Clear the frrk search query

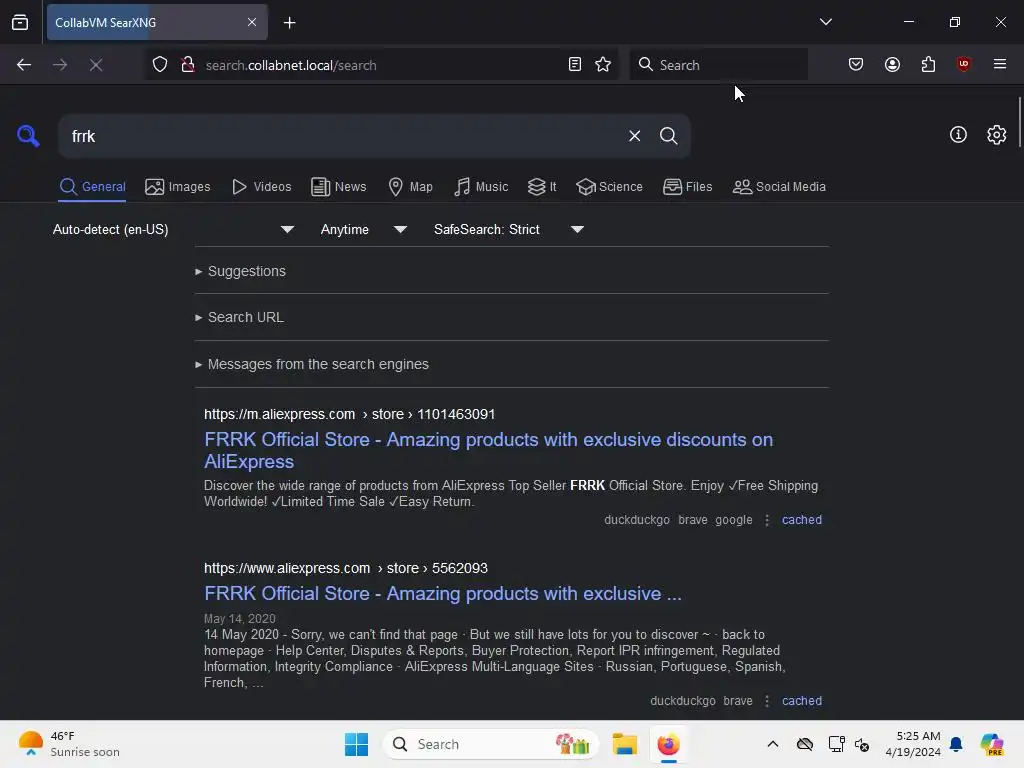(x=634, y=136)
